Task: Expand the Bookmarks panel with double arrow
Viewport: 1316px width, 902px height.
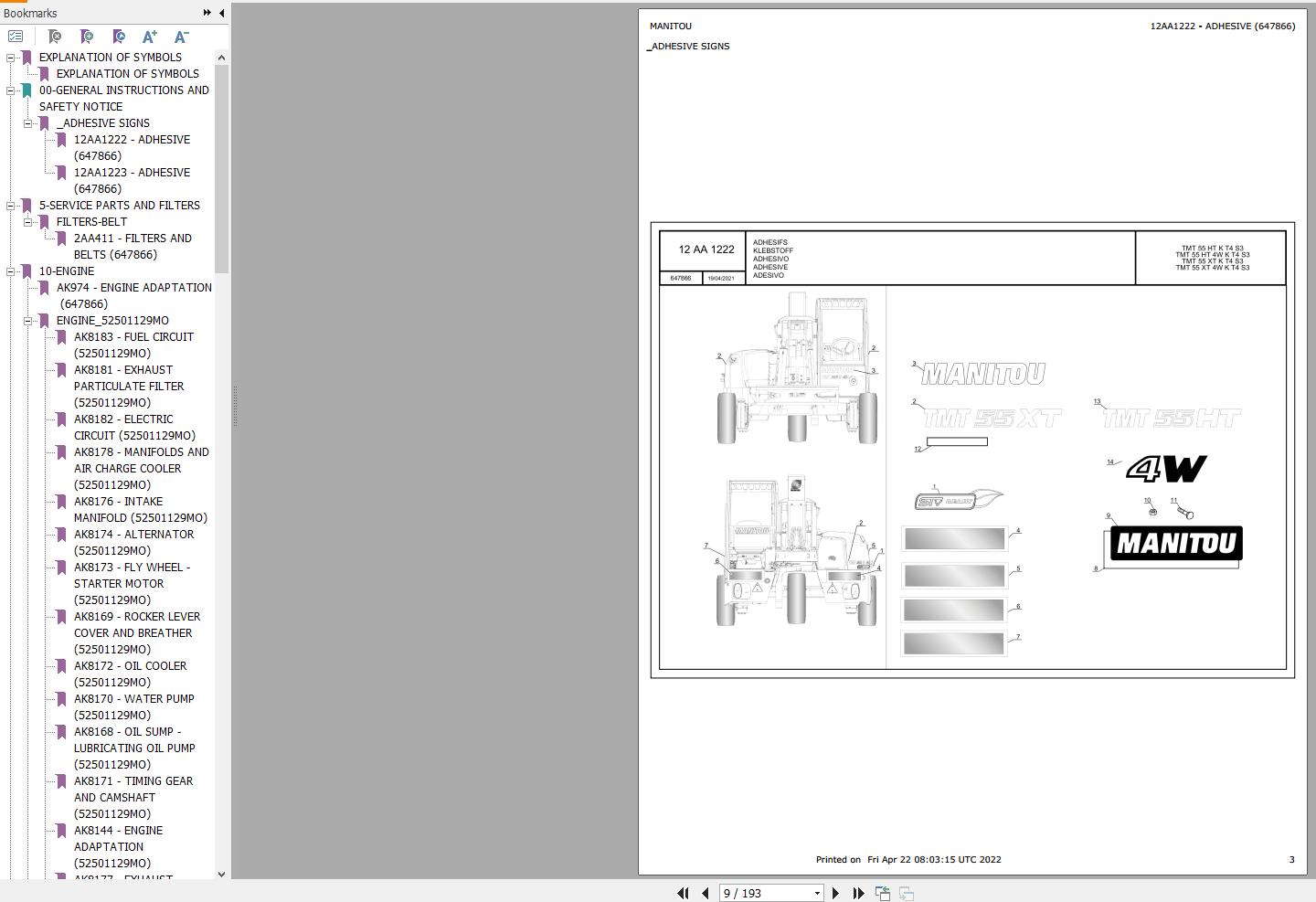Action: point(207,13)
